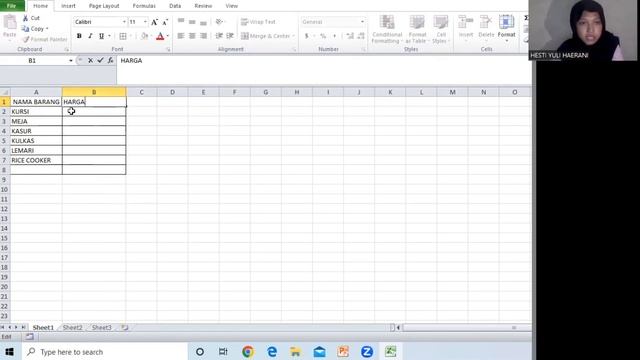Increase font size with Grow Font

point(154,22)
